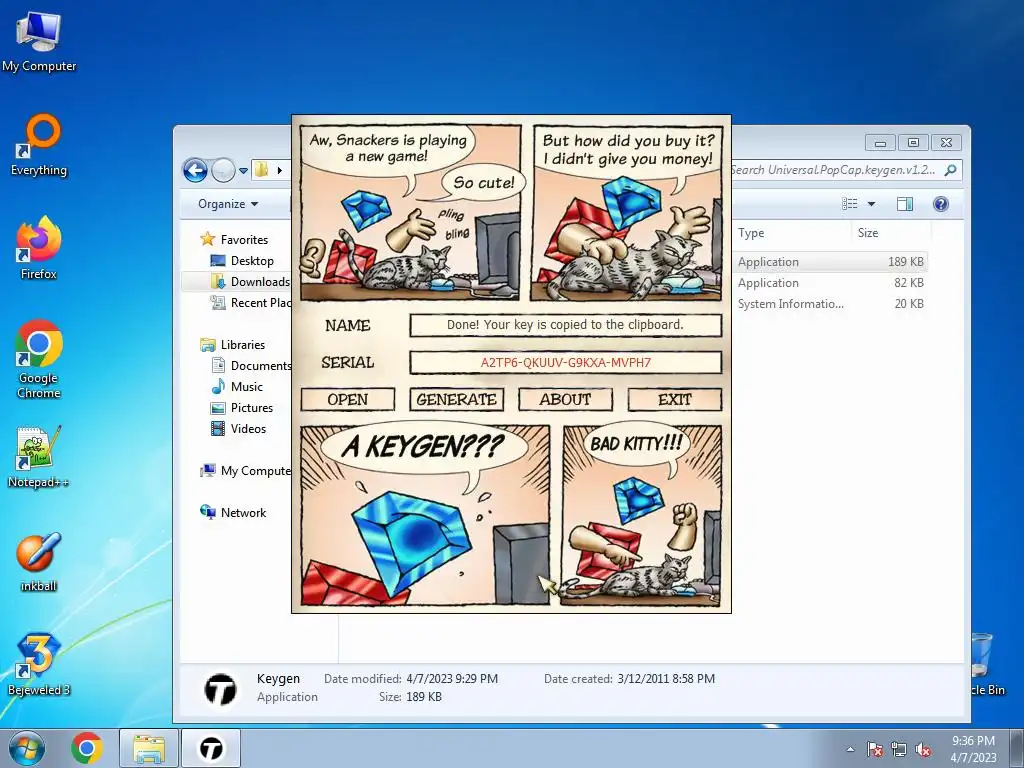Image resolution: width=1024 pixels, height=768 pixels.
Task: Expand the address bar folder chevron
Action: click(280, 170)
